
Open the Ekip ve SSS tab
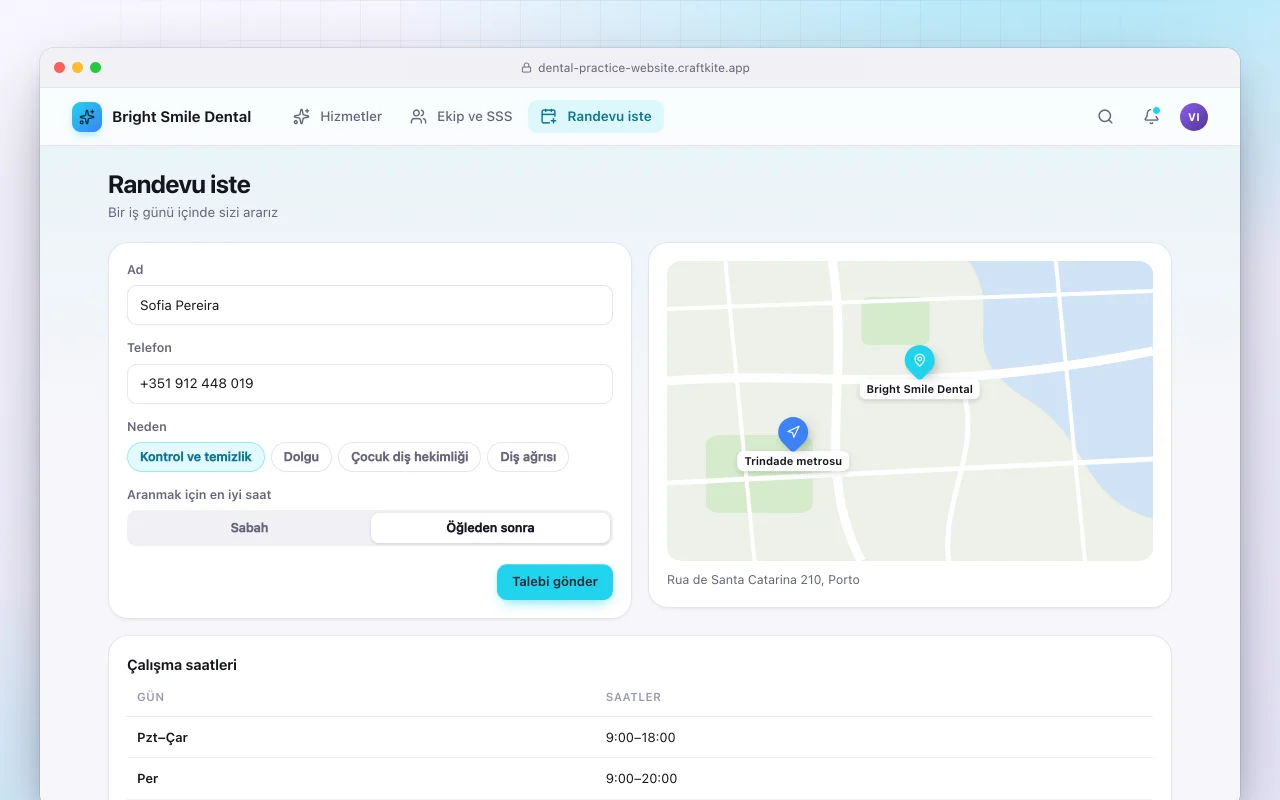[461, 117]
